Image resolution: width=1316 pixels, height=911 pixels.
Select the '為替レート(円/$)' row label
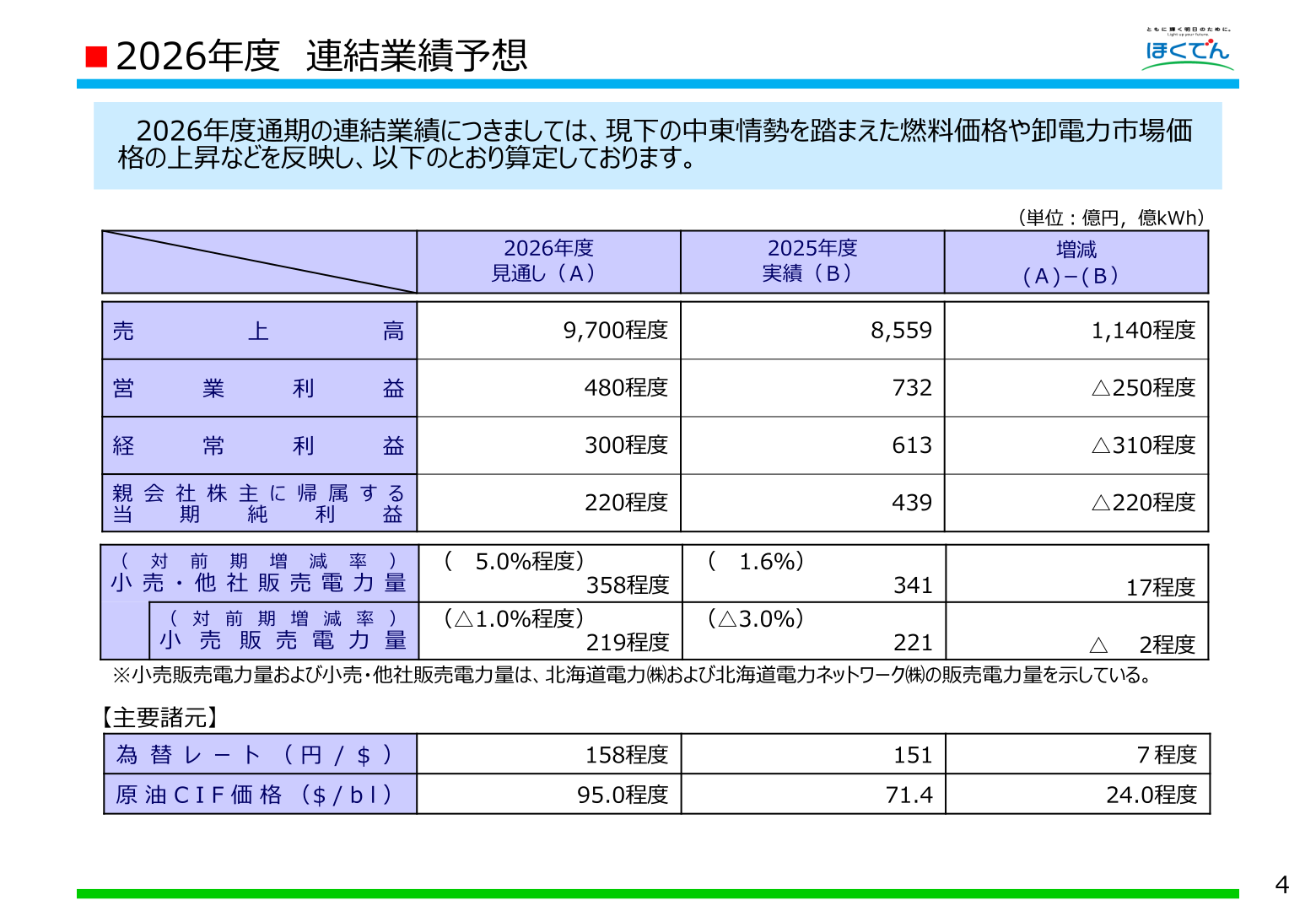click(x=260, y=754)
